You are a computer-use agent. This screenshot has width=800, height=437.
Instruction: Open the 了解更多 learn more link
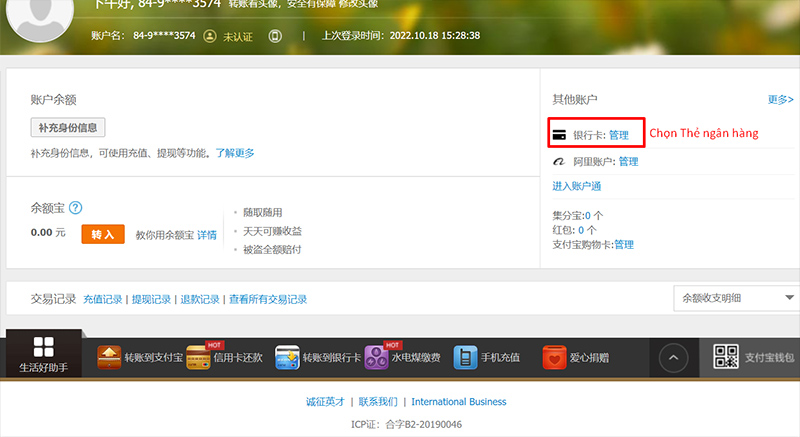click(x=235, y=153)
